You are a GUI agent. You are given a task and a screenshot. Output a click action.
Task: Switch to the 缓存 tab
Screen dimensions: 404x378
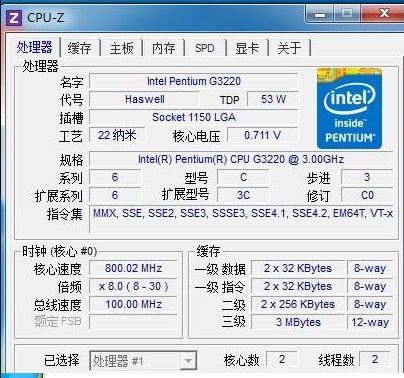coord(80,48)
